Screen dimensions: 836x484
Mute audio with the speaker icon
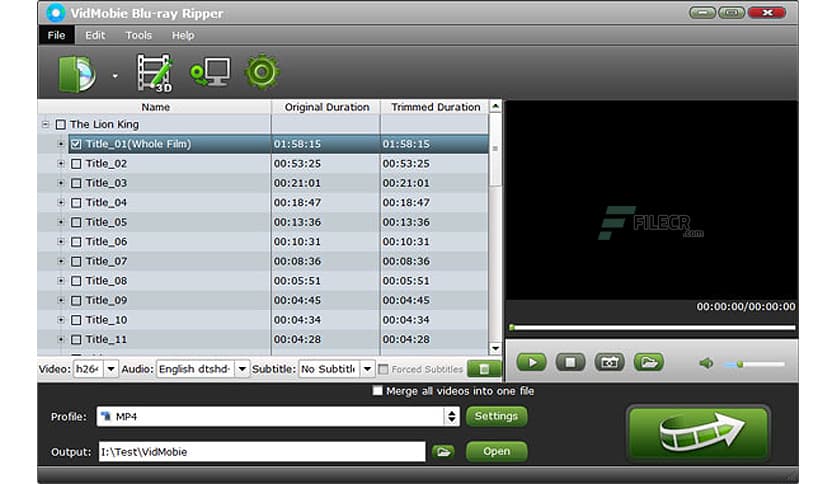click(x=706, y=364)
